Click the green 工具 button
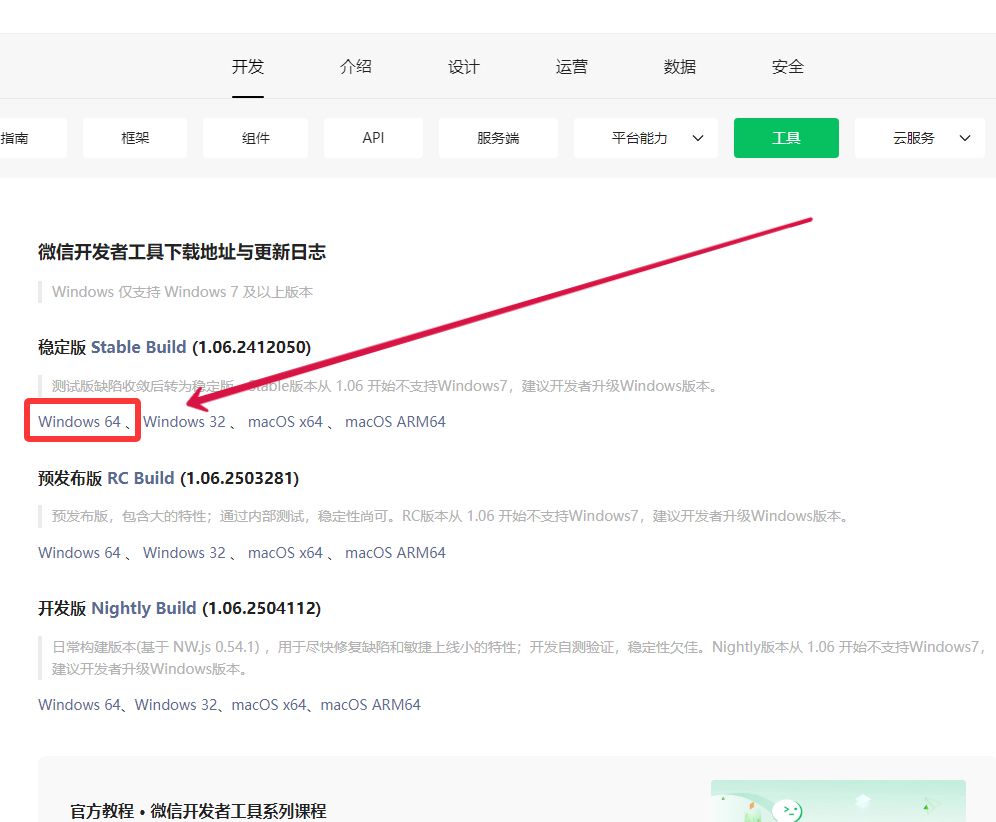Viewport: 996px width, 822px height. tap(786, 137)
